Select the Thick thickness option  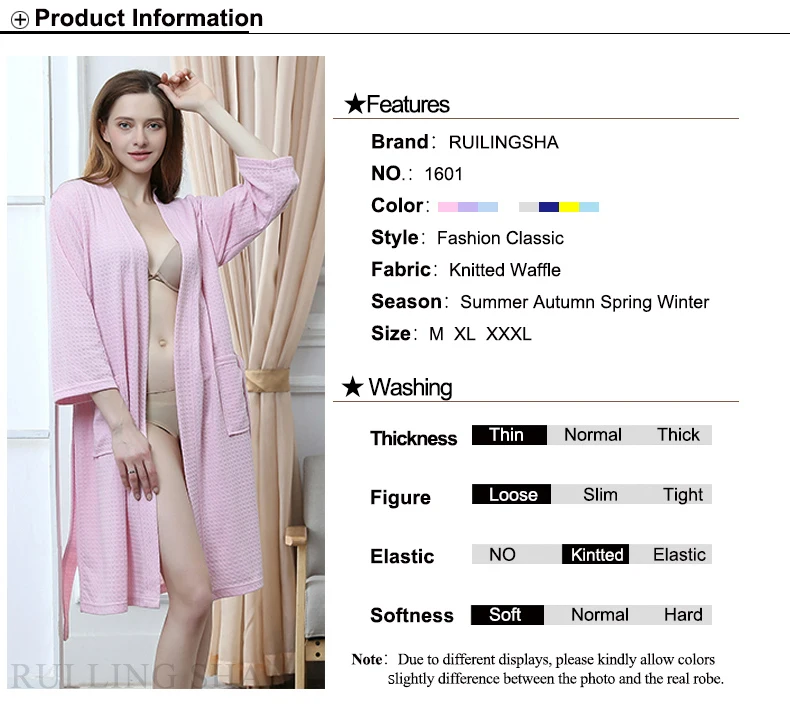coord(678,435)
